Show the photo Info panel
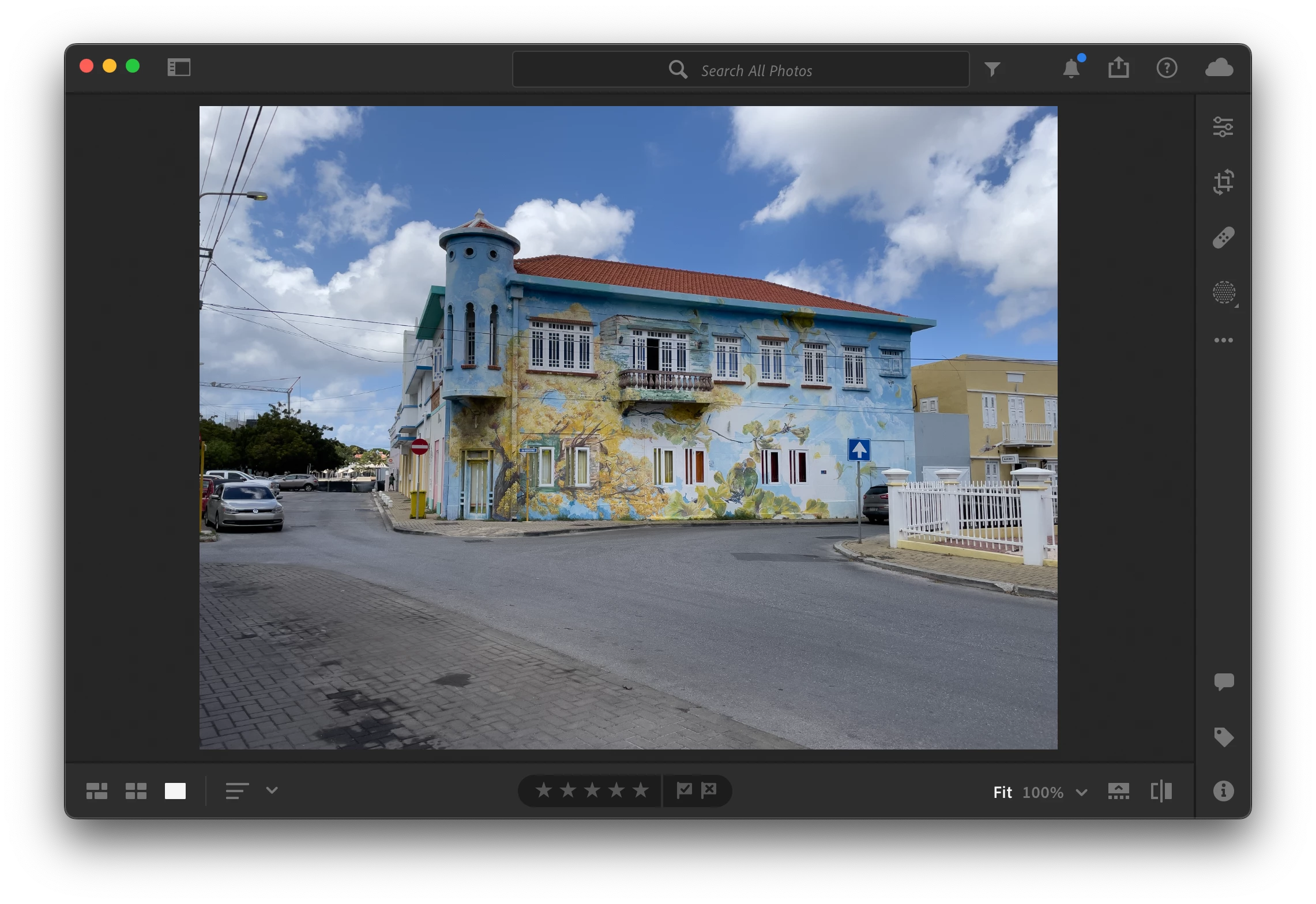1316x904 pixels. 1223,791
